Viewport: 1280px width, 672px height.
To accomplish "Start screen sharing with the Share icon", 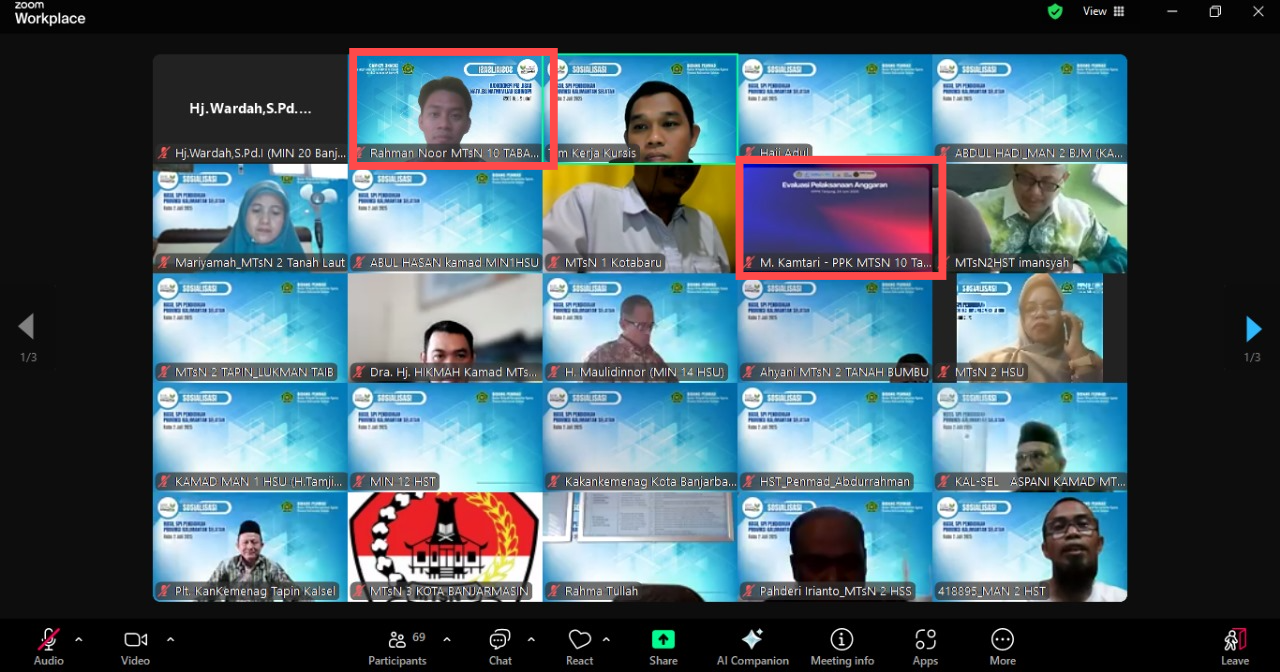I will tap(663, 640).
